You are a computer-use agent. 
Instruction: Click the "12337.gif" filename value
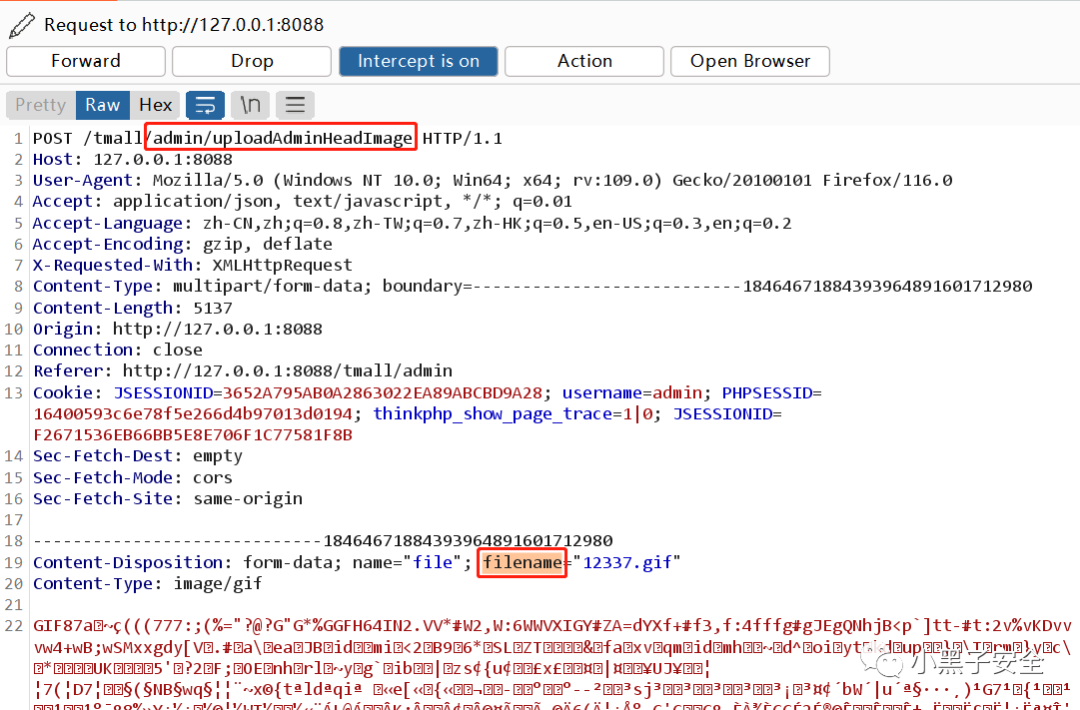pyautogui.click(x=627, y=563)
